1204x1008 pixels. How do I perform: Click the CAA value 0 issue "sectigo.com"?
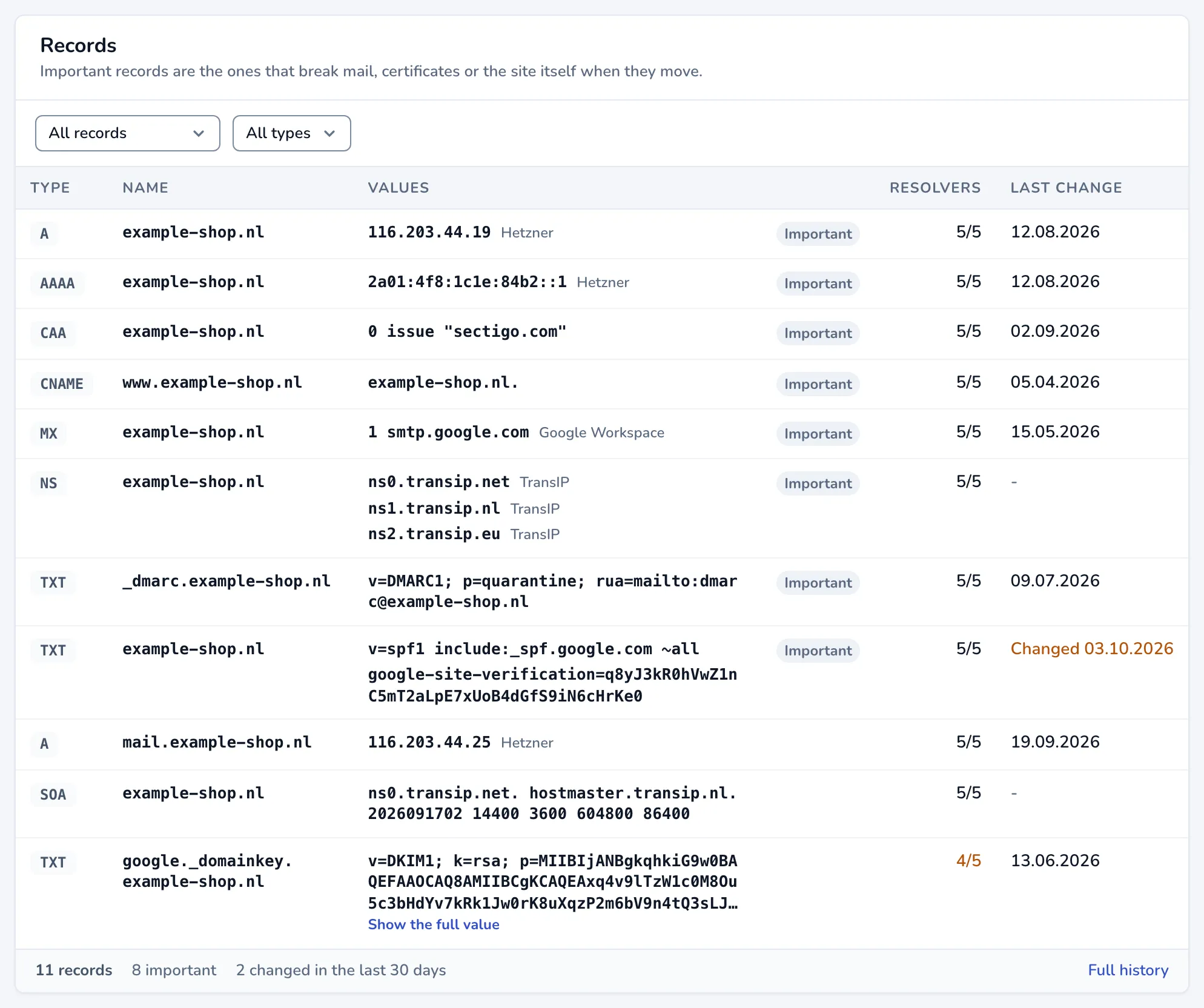[x=468, y=332]
